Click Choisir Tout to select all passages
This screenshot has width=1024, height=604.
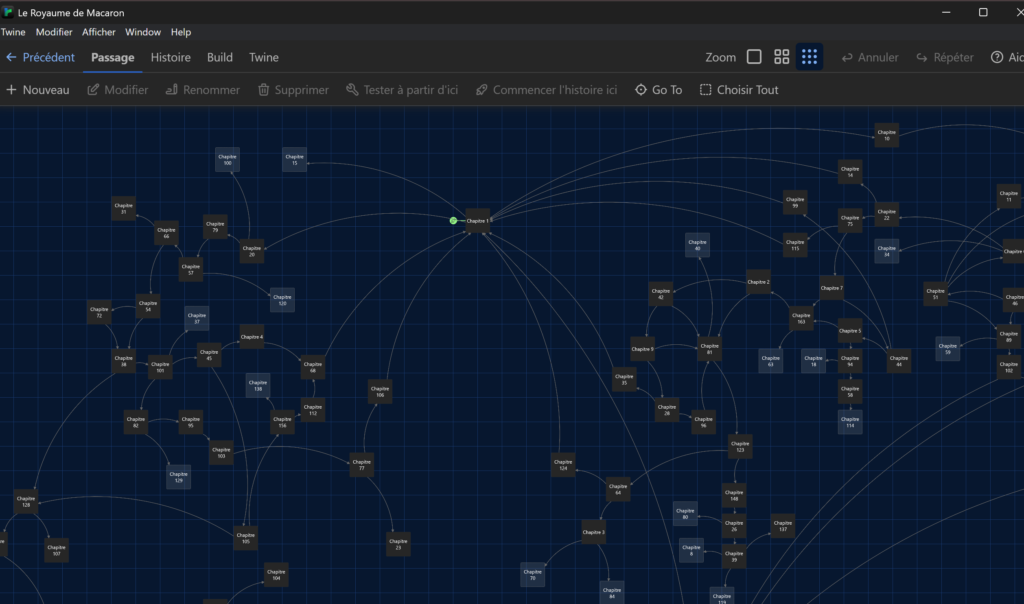(739, 90)
